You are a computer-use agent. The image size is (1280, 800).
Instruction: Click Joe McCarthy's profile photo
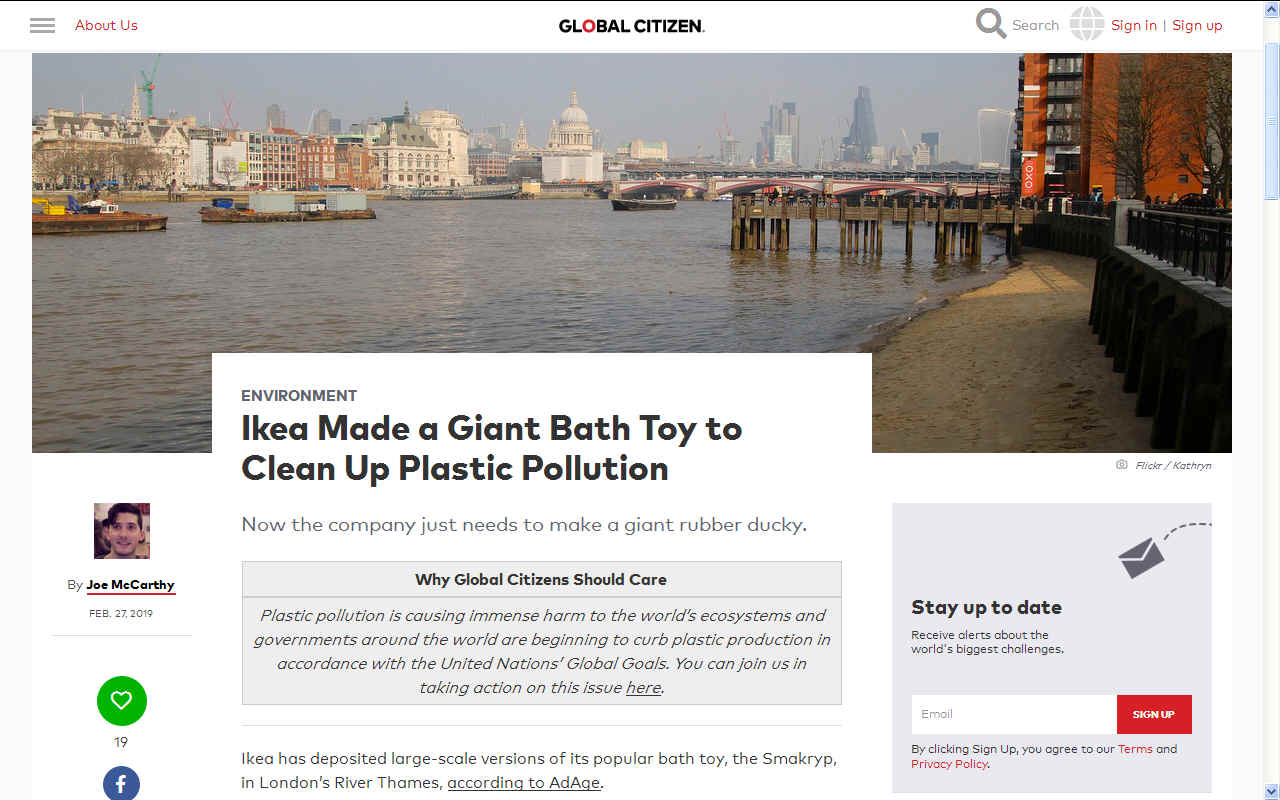(x=122, y=531)
